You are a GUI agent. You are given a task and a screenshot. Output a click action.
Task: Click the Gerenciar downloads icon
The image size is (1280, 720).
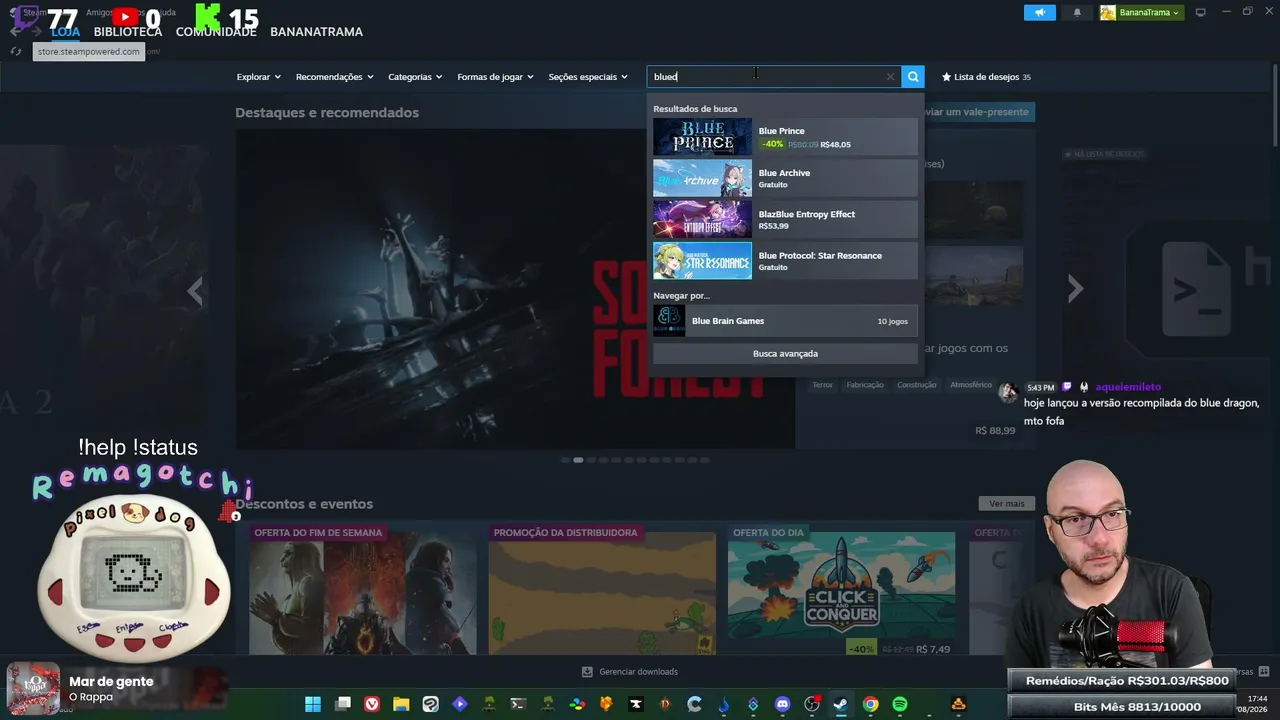click(x=588, y=672)
